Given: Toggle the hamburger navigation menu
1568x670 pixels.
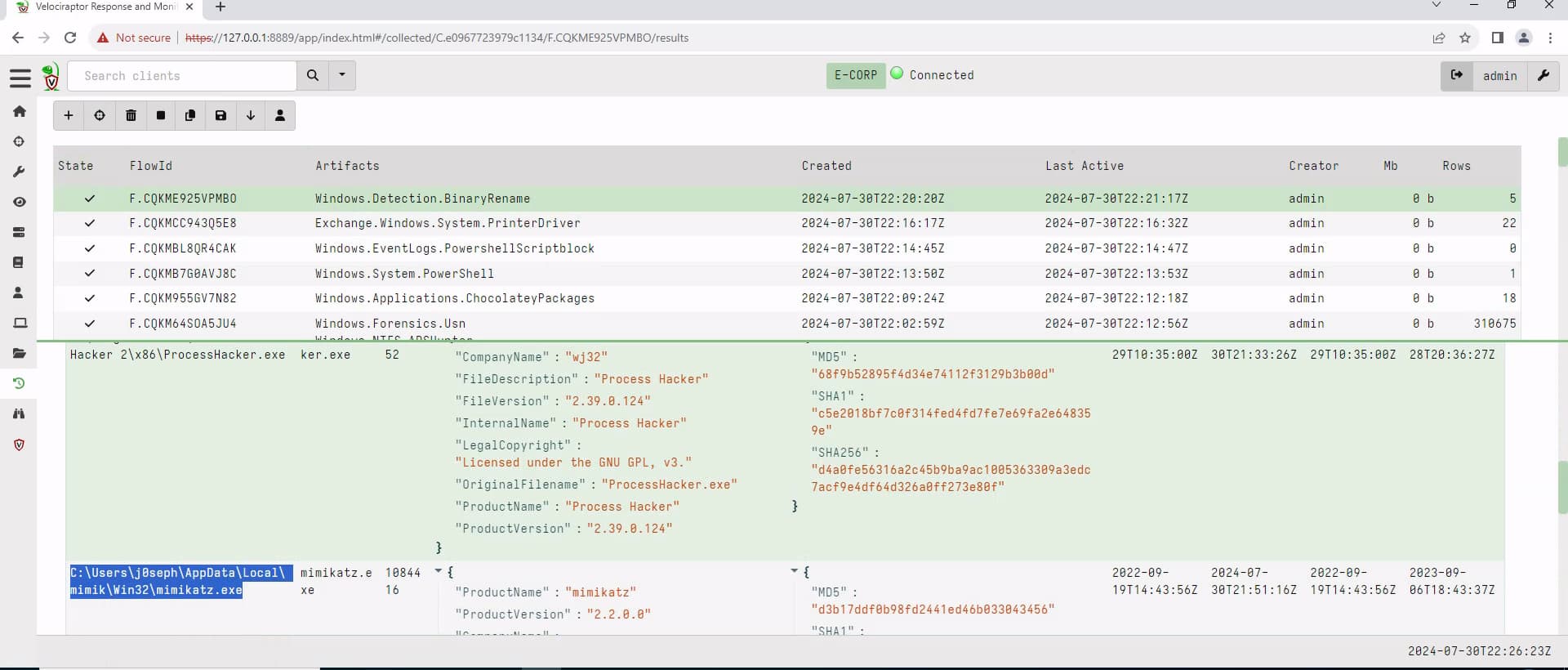Looking at the screenshot, I should coord(20,78).
